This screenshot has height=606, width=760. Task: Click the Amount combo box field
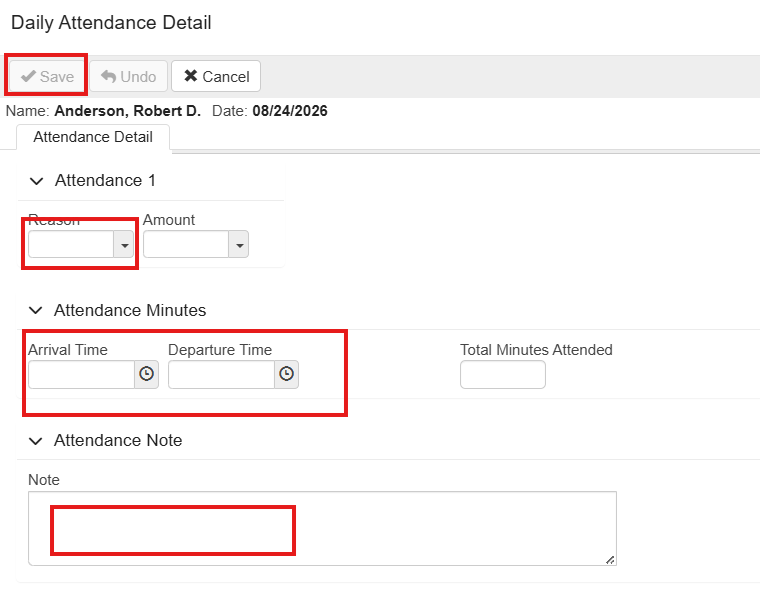pyautogui.click(x=186, y=244)
